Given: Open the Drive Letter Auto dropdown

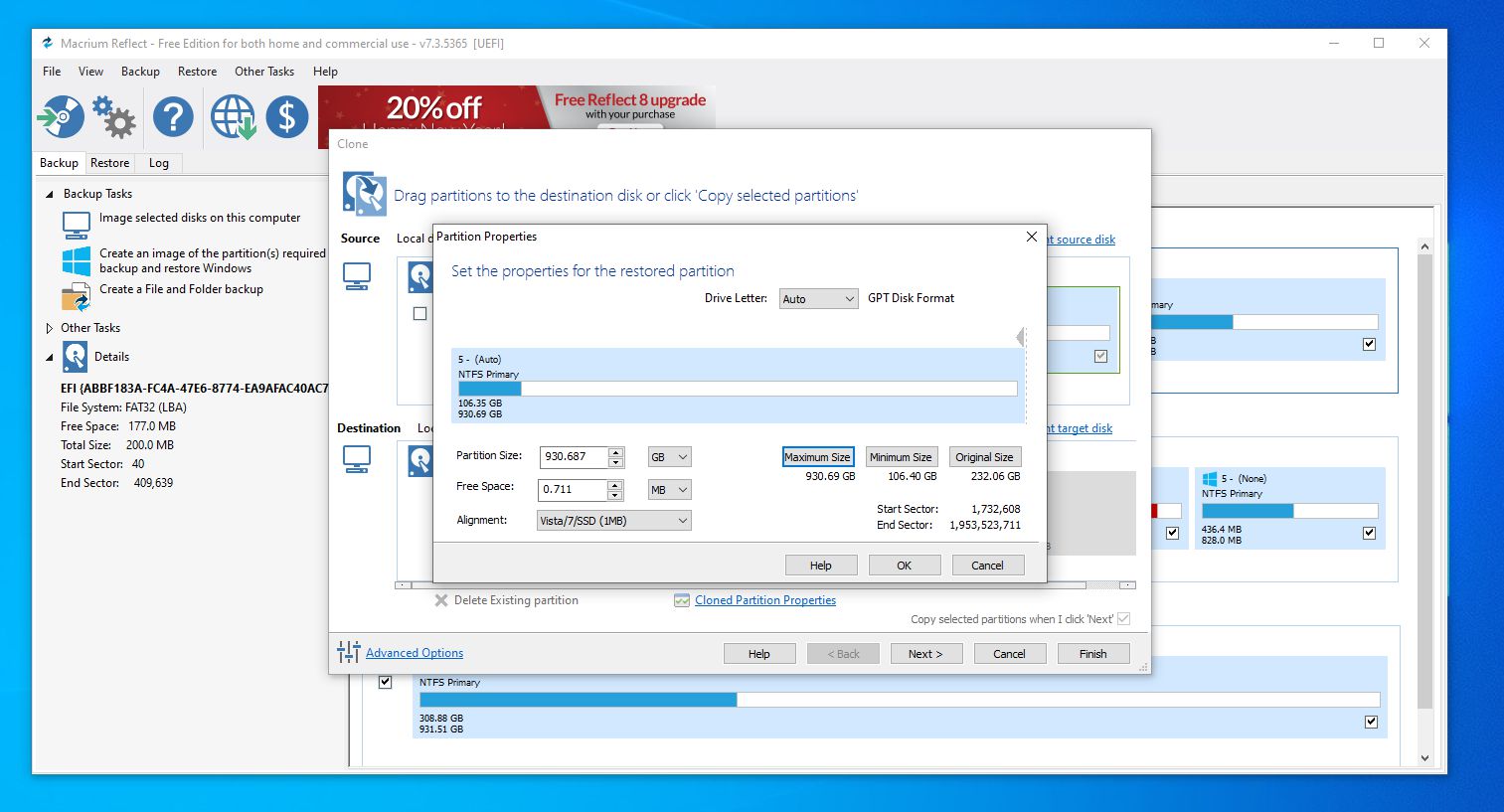Looking at the screenshot, I should click(818, 298).
